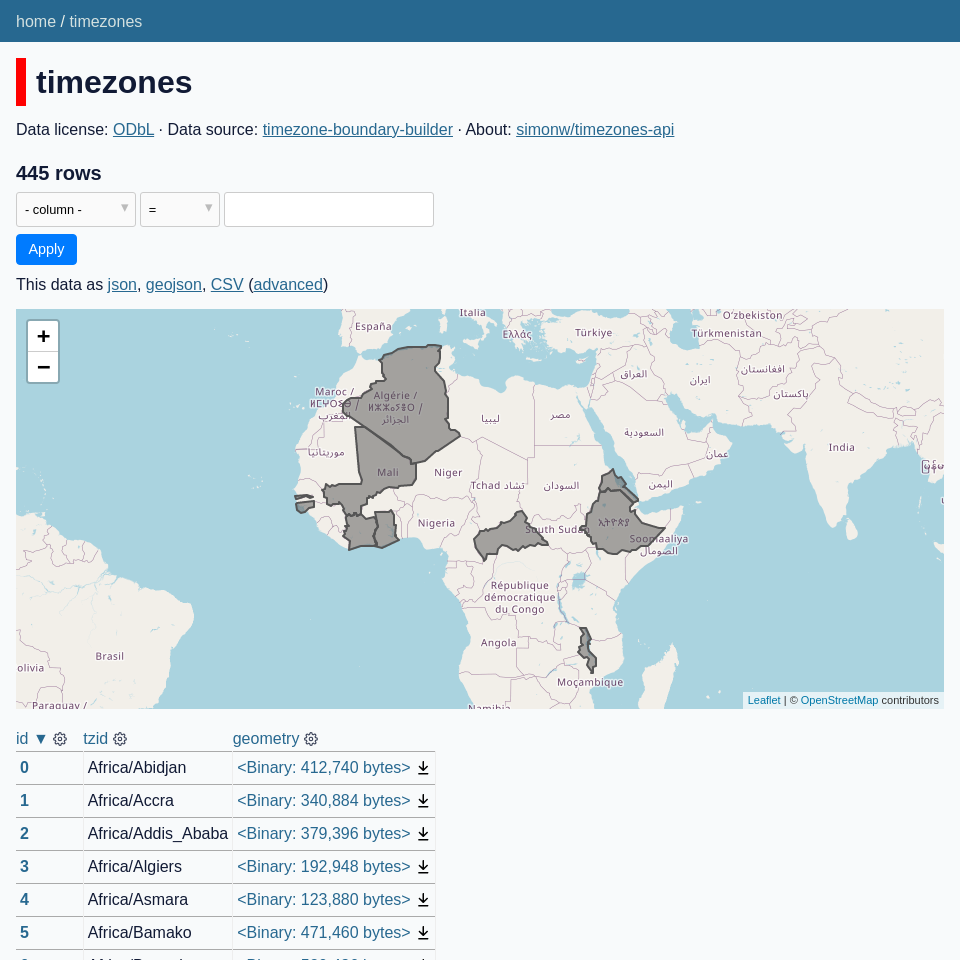Sort by the geometry column

(266, 738)
